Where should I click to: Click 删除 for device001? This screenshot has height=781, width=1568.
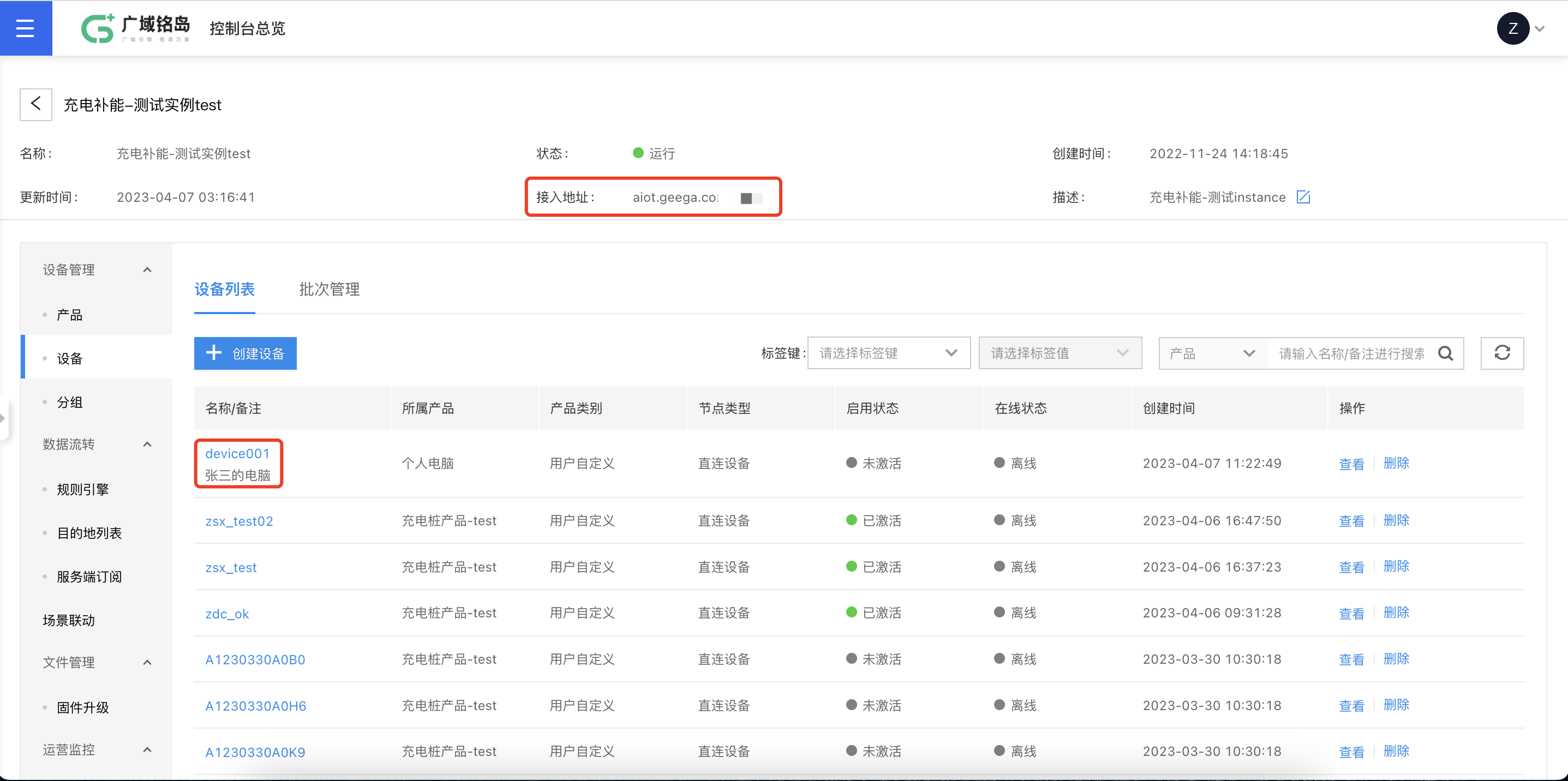(x=1396, y=463)
